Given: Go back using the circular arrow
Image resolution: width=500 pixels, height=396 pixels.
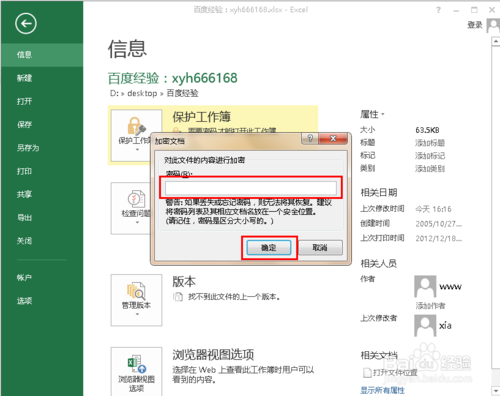Looking at the screenshot, I should pos(26,24).
